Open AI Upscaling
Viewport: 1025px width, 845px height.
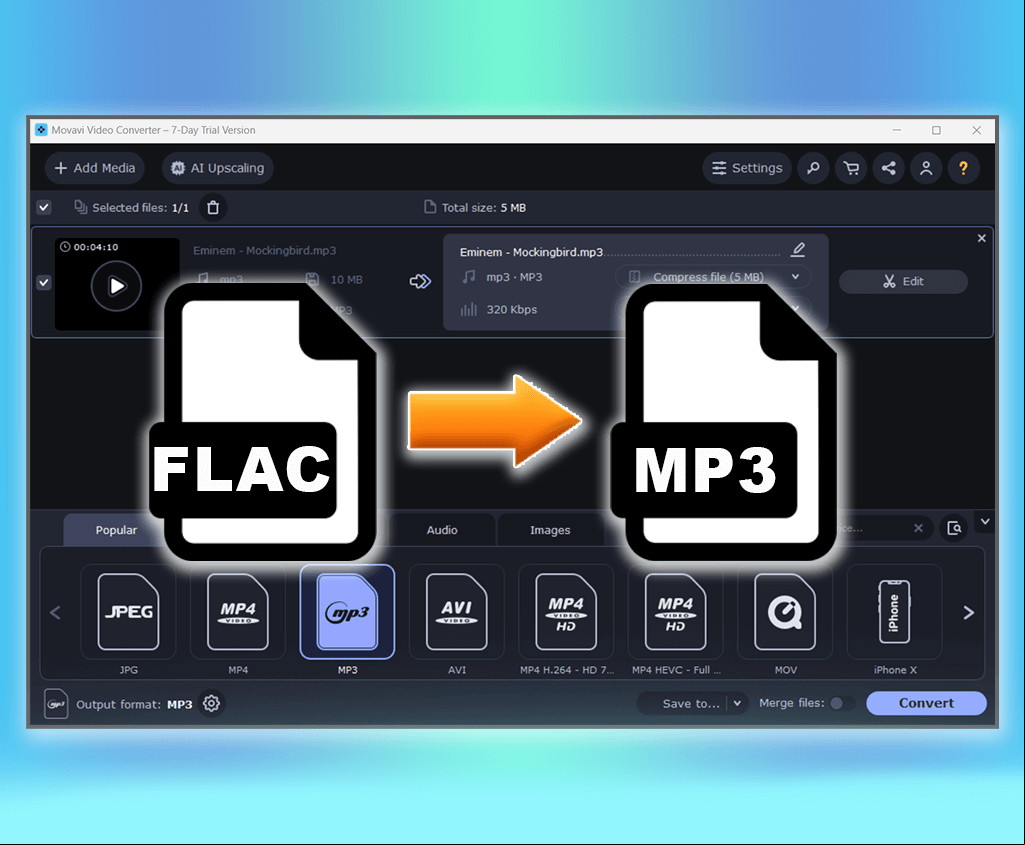click(218, 168)
